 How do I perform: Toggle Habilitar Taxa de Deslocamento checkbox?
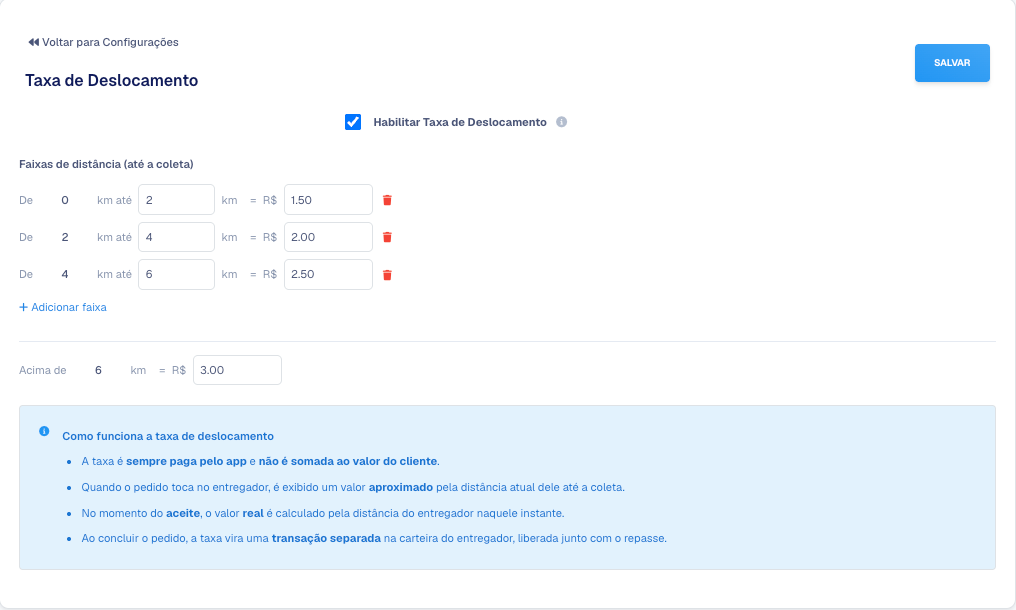(353, 122)
